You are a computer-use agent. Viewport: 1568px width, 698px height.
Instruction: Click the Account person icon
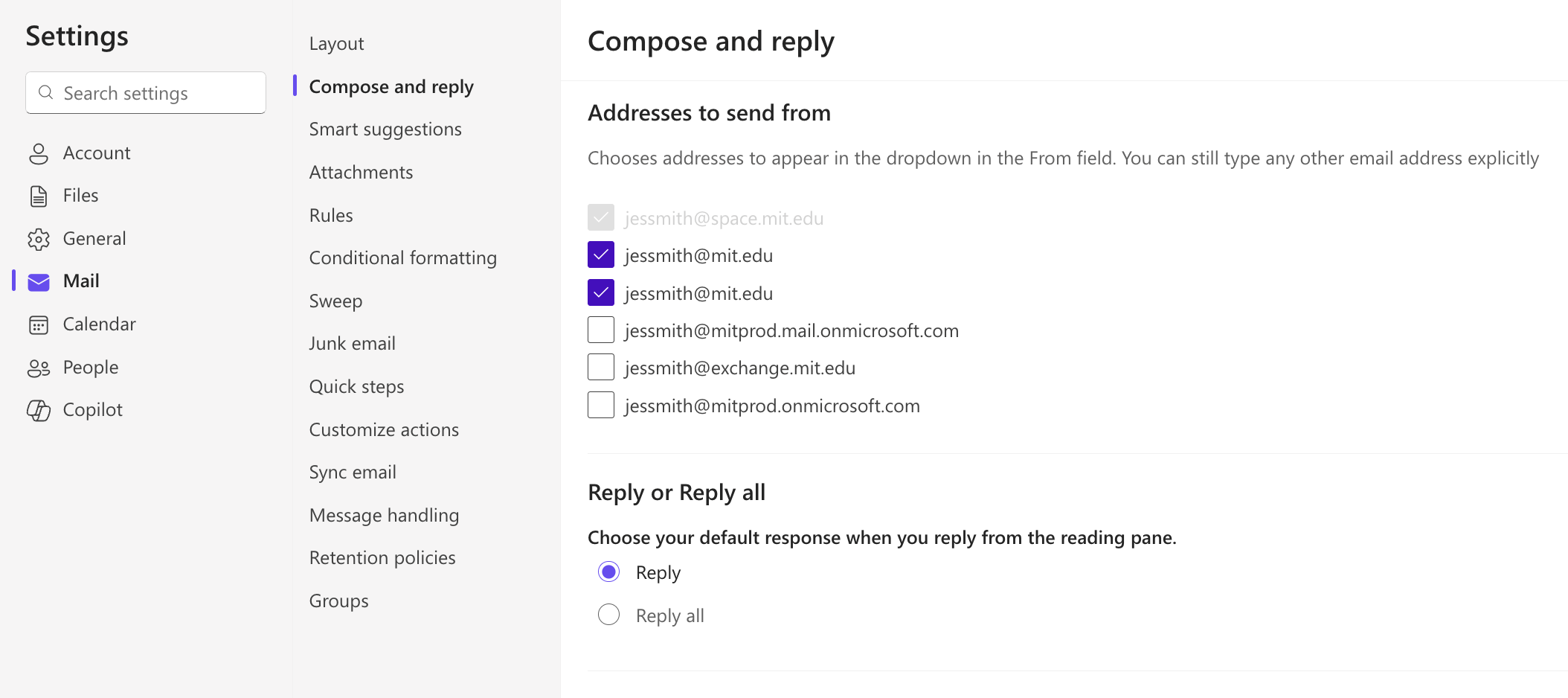pyautogui.click(x=39, y=153)
